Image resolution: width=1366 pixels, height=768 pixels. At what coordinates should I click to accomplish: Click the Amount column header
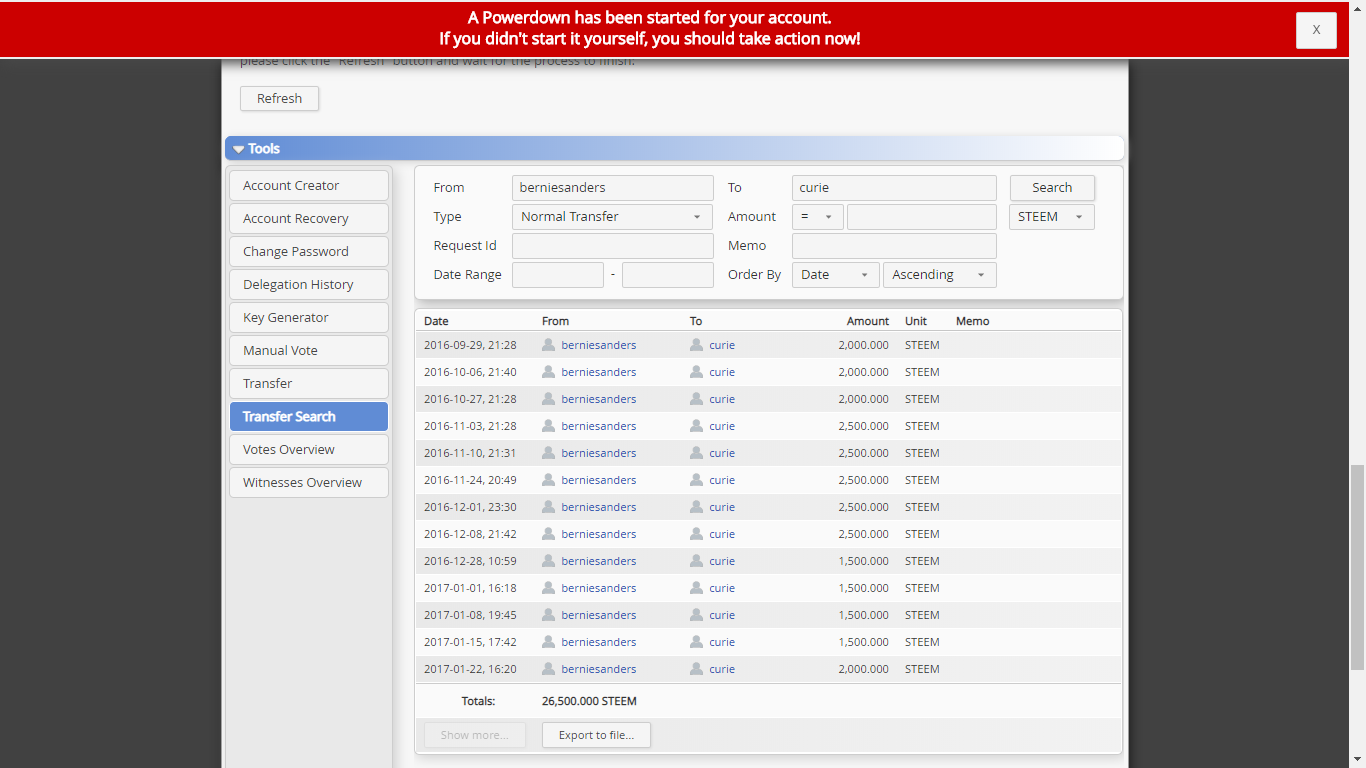(868, 321)
